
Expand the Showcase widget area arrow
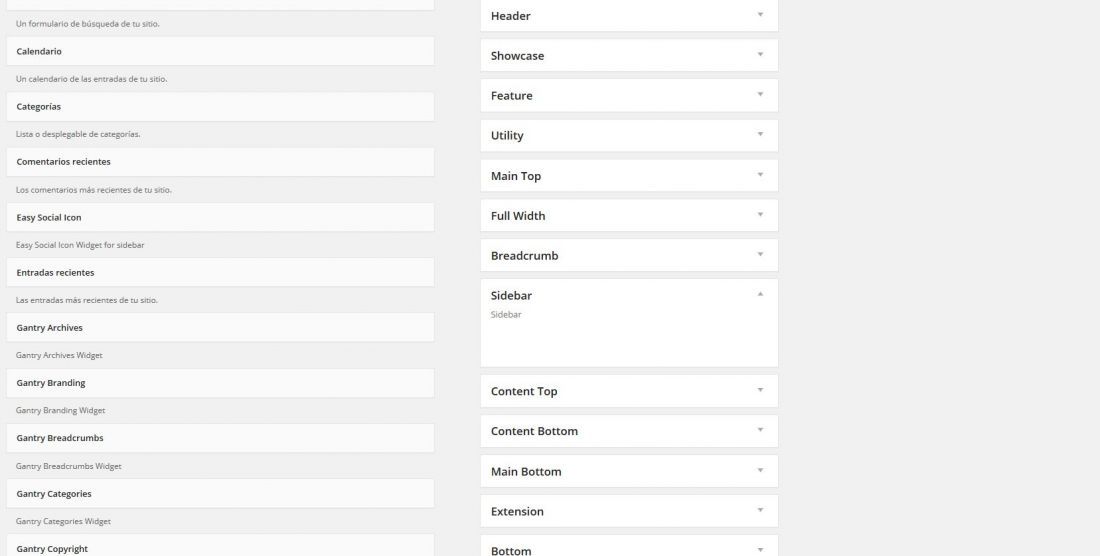760,55
